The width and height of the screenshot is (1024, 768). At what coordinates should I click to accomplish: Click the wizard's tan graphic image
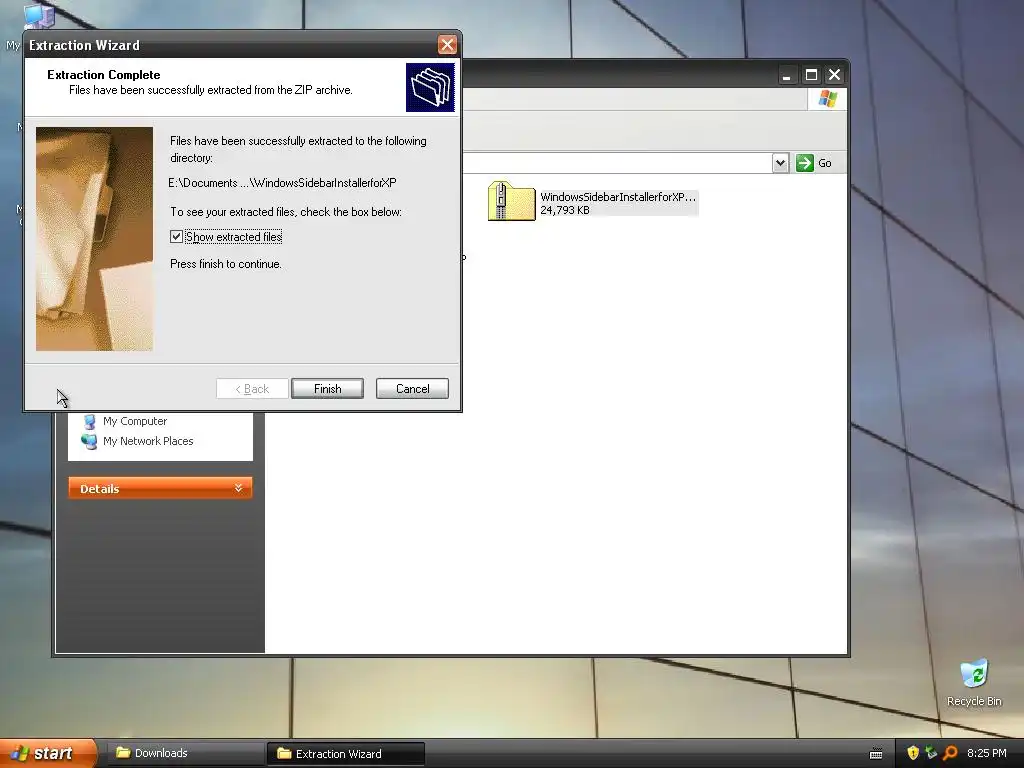click(95, 239)
